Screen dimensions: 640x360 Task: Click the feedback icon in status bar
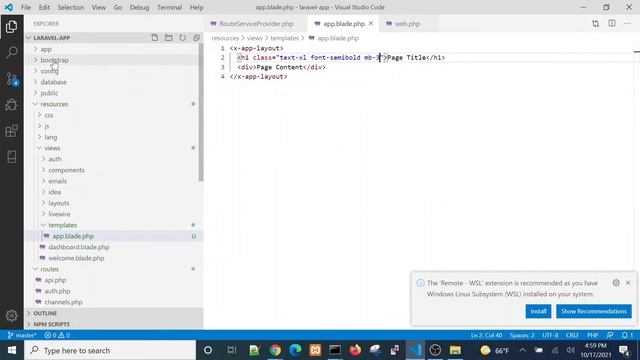[x=610, y=335]
